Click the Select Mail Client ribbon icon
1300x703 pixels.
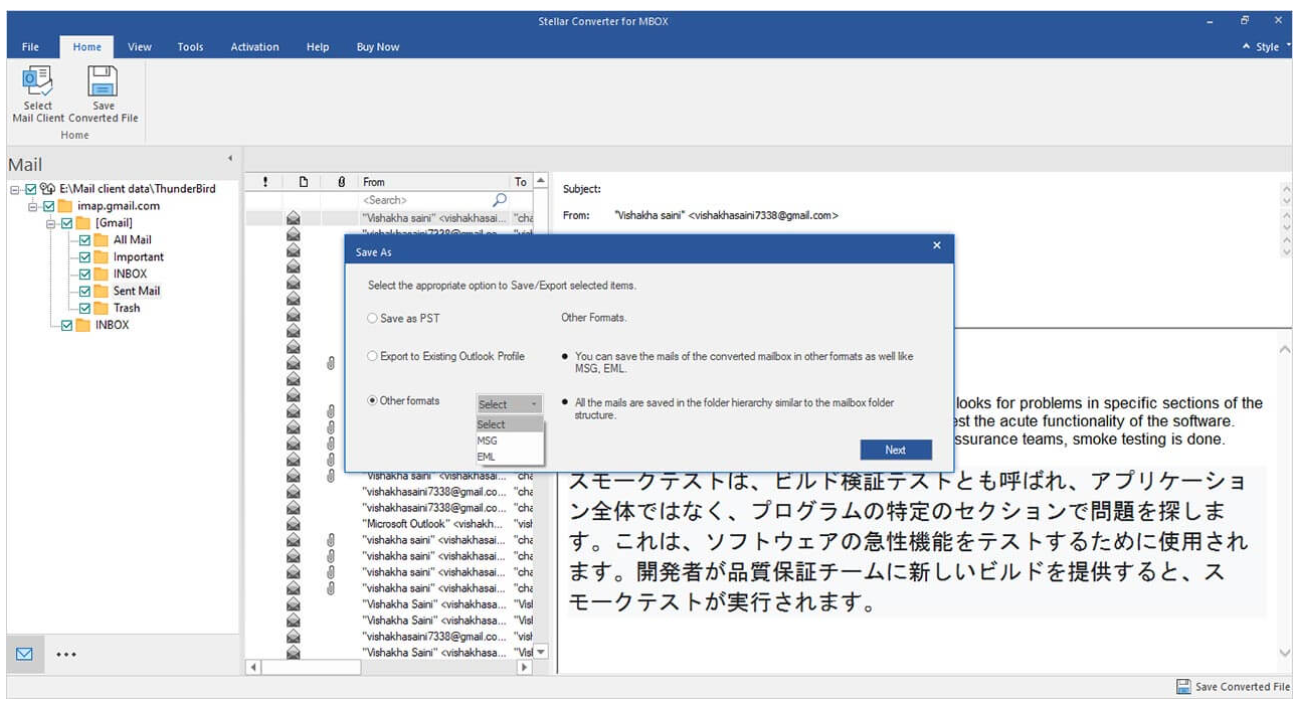[38, 80]
